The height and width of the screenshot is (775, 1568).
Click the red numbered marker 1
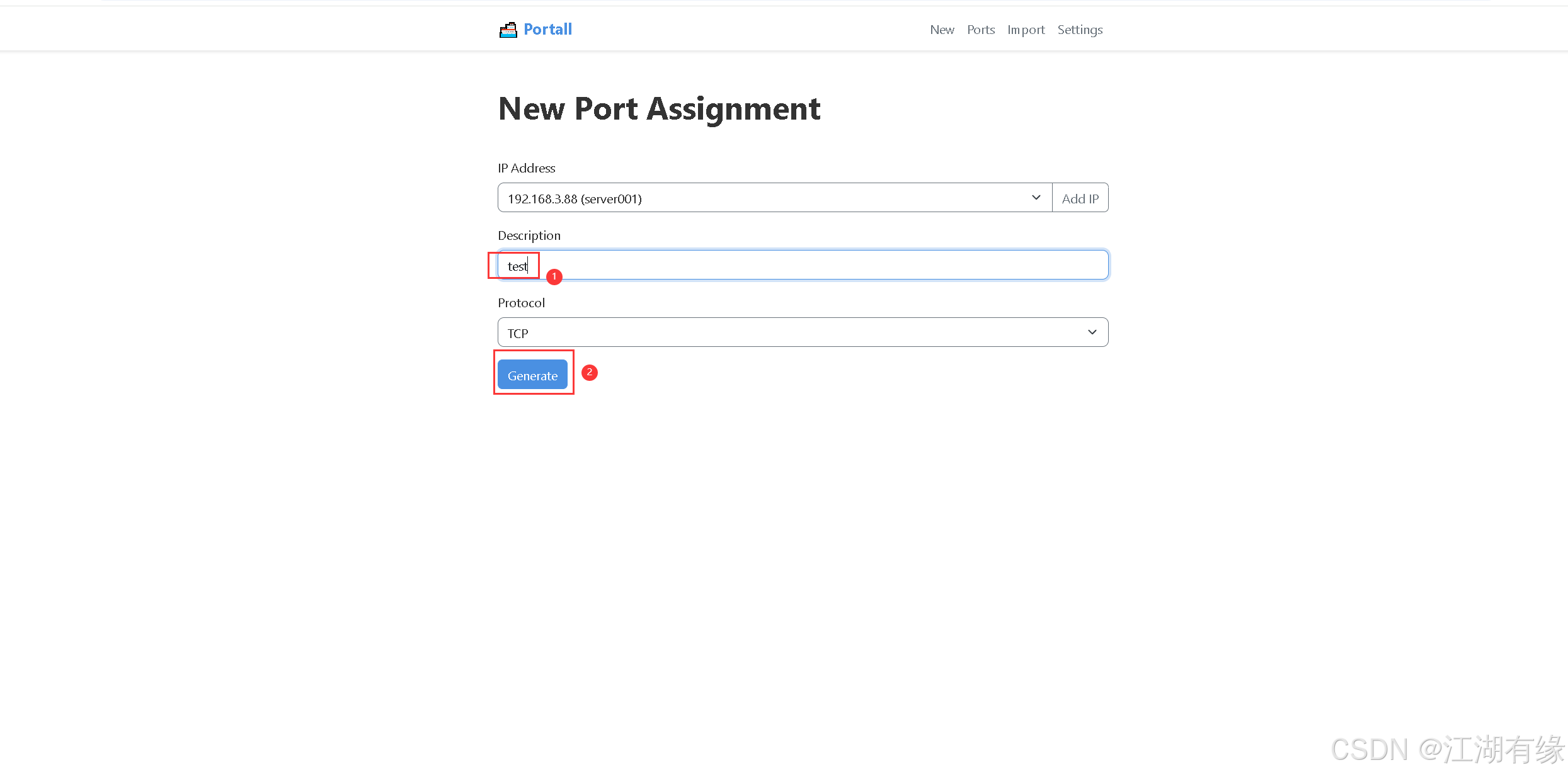(553, 276)
